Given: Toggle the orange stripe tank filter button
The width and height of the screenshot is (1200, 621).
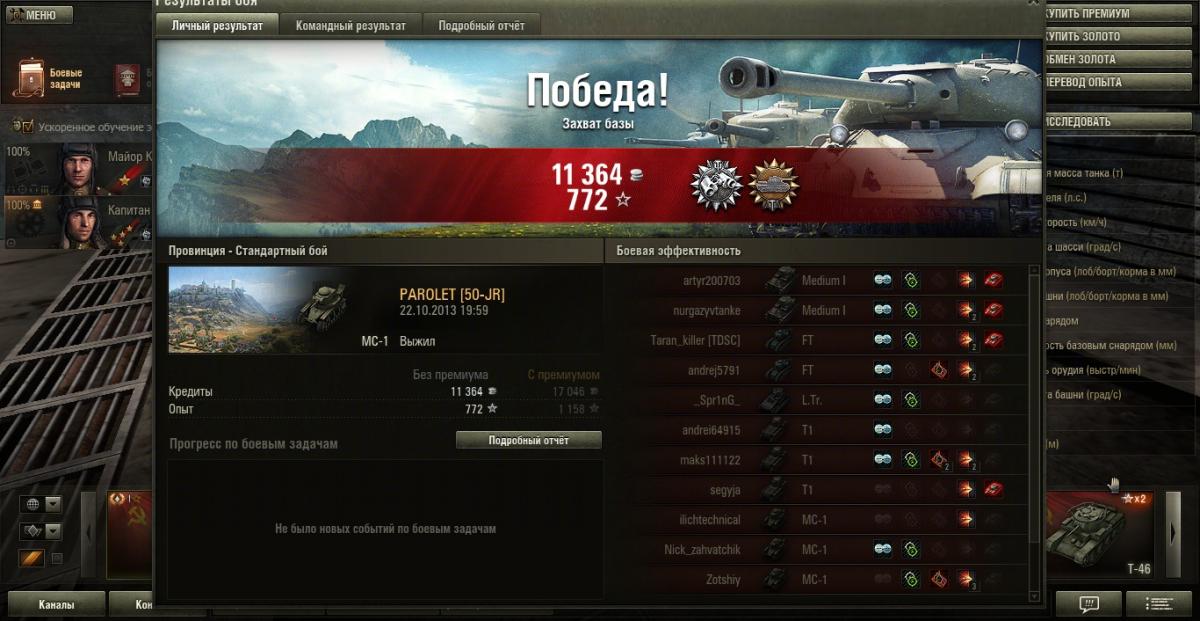Looking at the screenshot, I should (31, 558).
